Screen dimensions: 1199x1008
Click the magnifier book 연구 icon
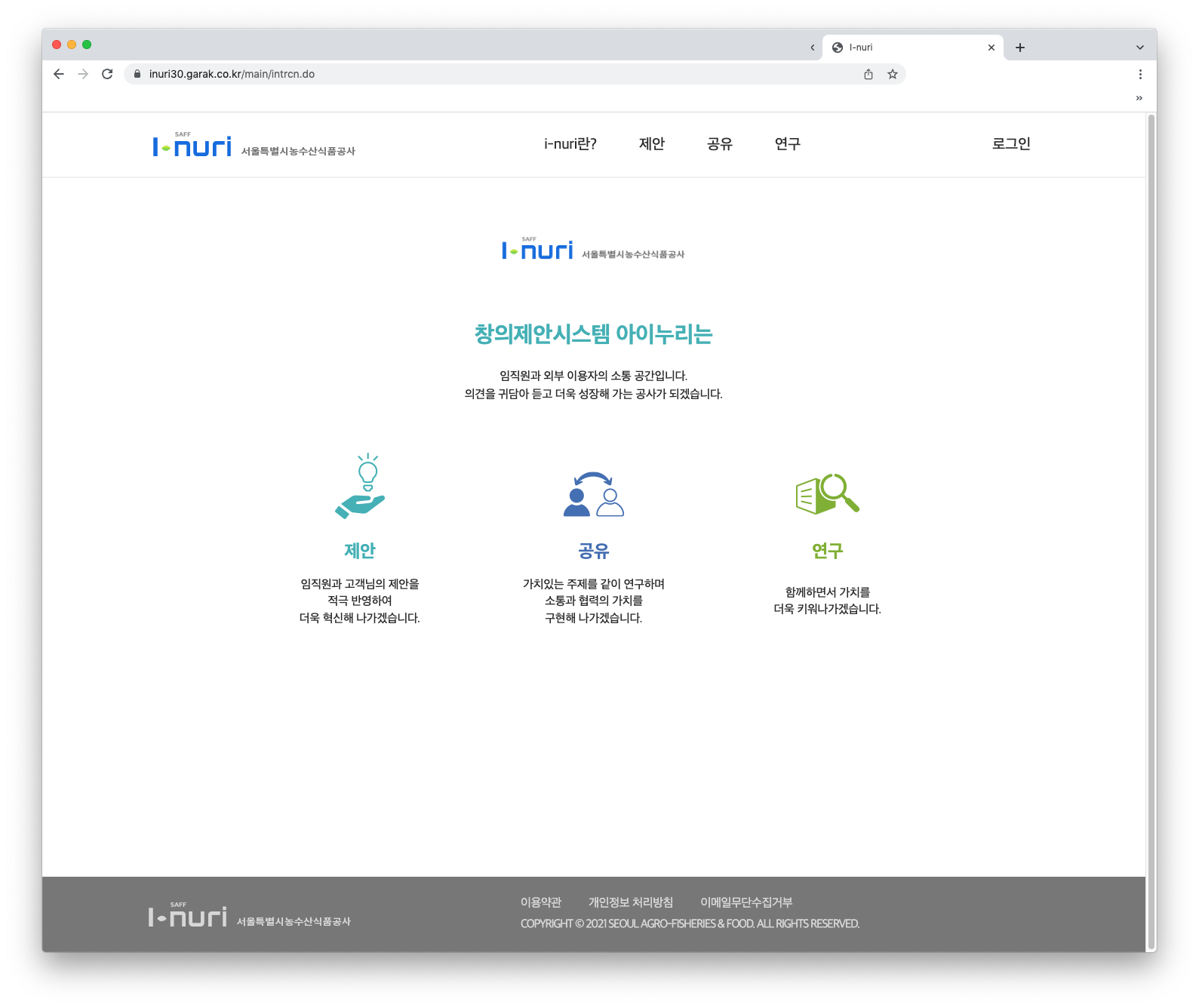pos(828,494)
